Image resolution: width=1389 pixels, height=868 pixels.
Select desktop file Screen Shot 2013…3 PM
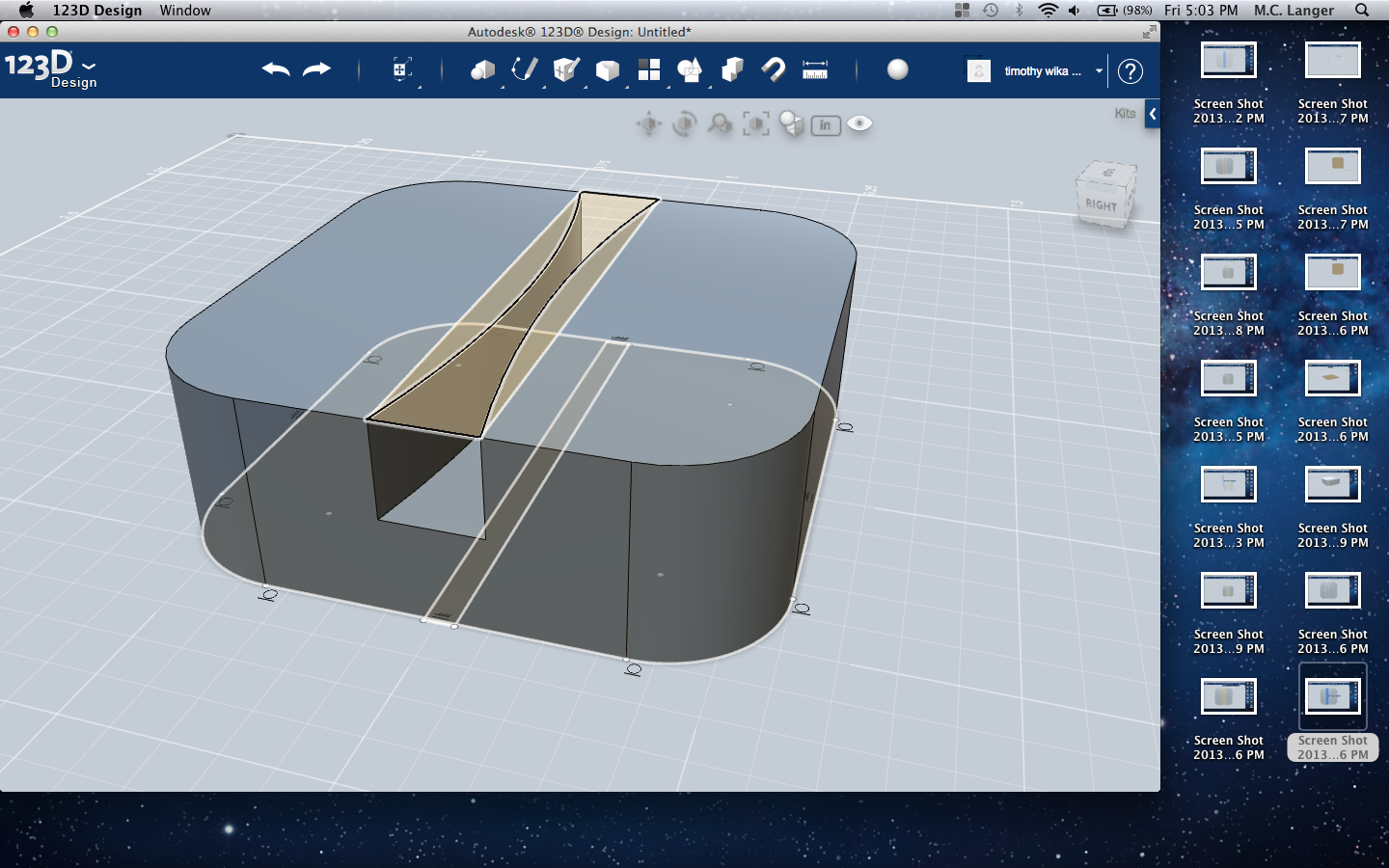click(1228, 506)
